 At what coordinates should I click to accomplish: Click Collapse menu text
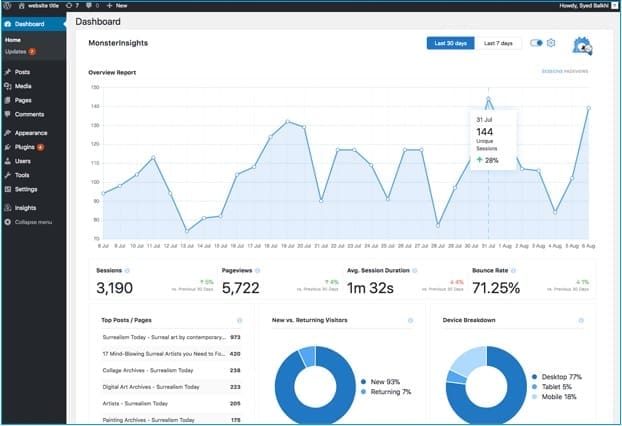tap(33, 222)
